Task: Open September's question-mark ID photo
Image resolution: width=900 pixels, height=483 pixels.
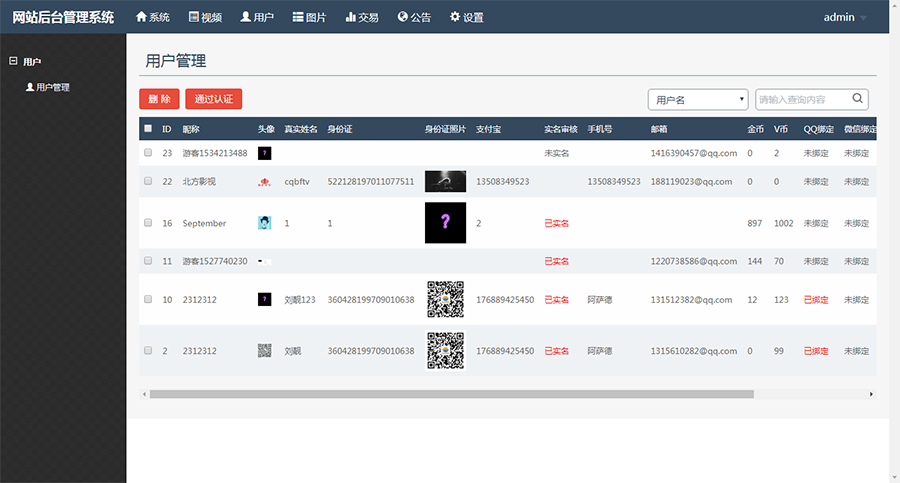Action: pyautogui.click(x=445, y=223)
